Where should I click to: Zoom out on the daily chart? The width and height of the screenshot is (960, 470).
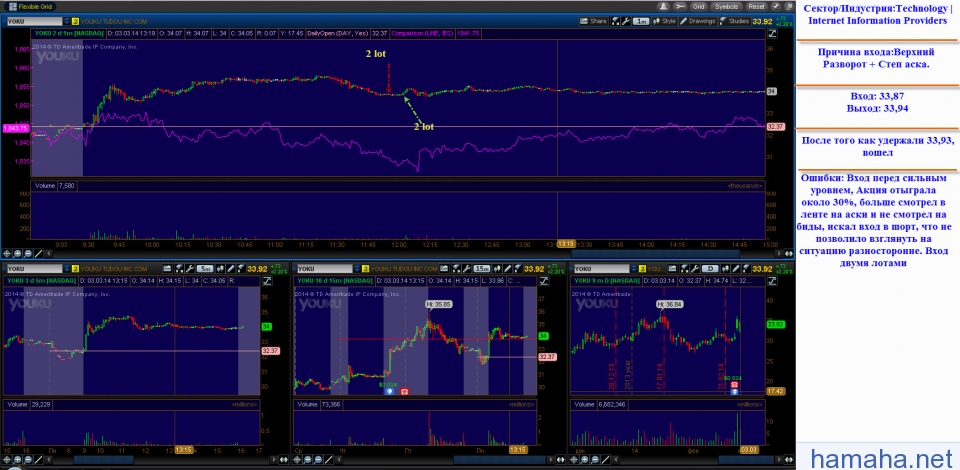point(595,460)
